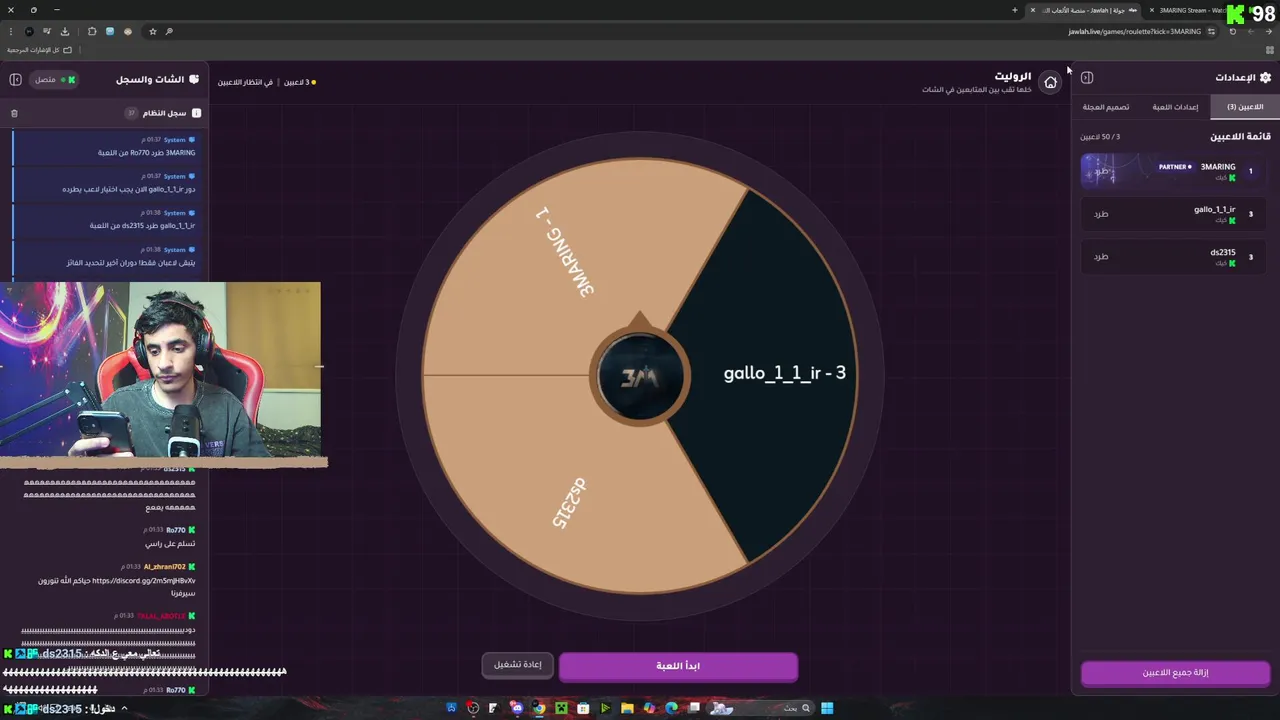Open Microsoft Edge from the taskbar

(x=671, y=708)
